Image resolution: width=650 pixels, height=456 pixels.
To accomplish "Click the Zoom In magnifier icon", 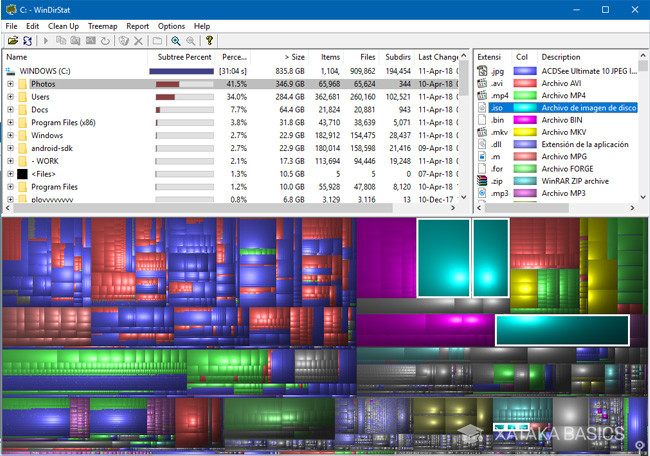I will (x=176, y=41).
